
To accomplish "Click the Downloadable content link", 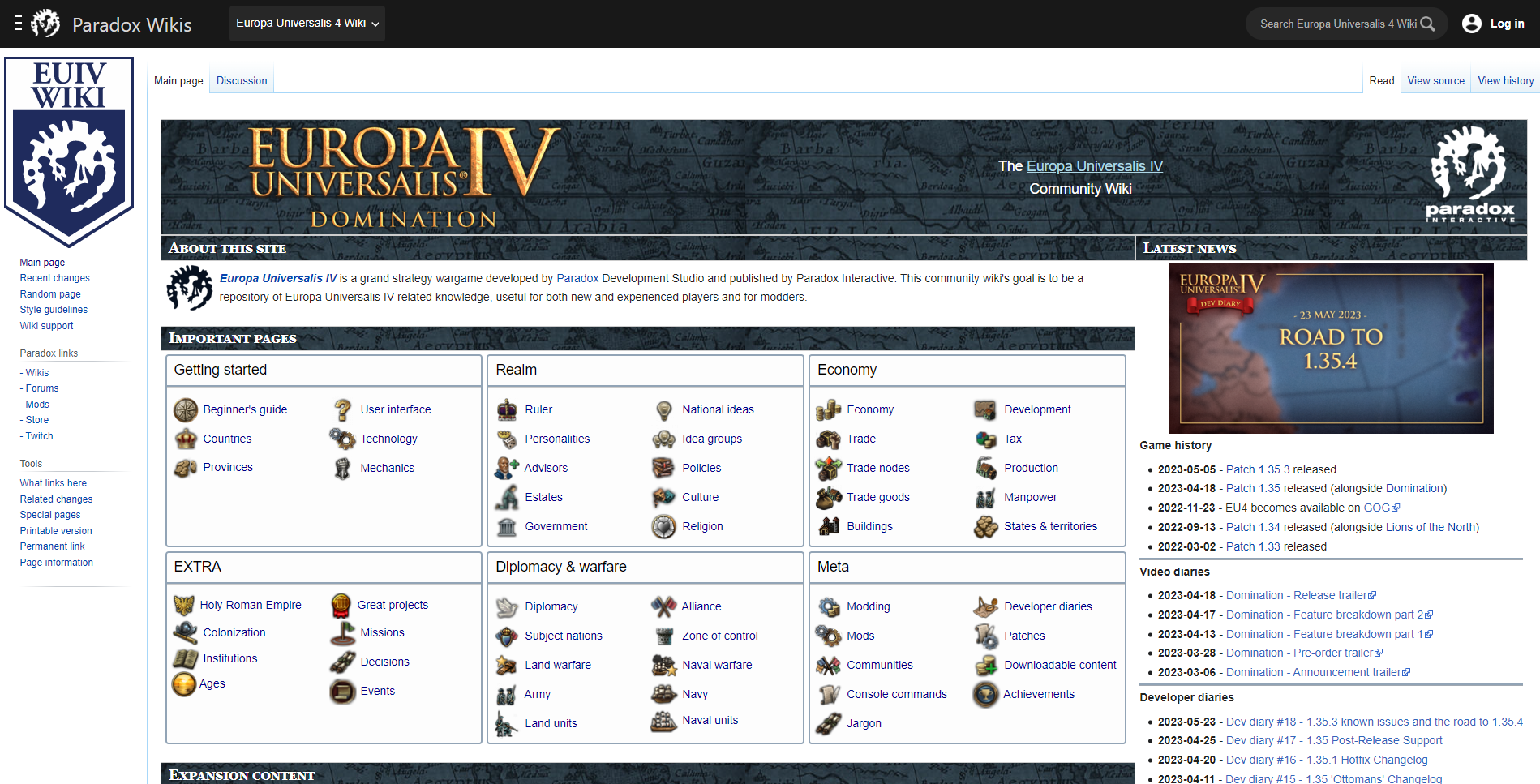I will 1060,665.
